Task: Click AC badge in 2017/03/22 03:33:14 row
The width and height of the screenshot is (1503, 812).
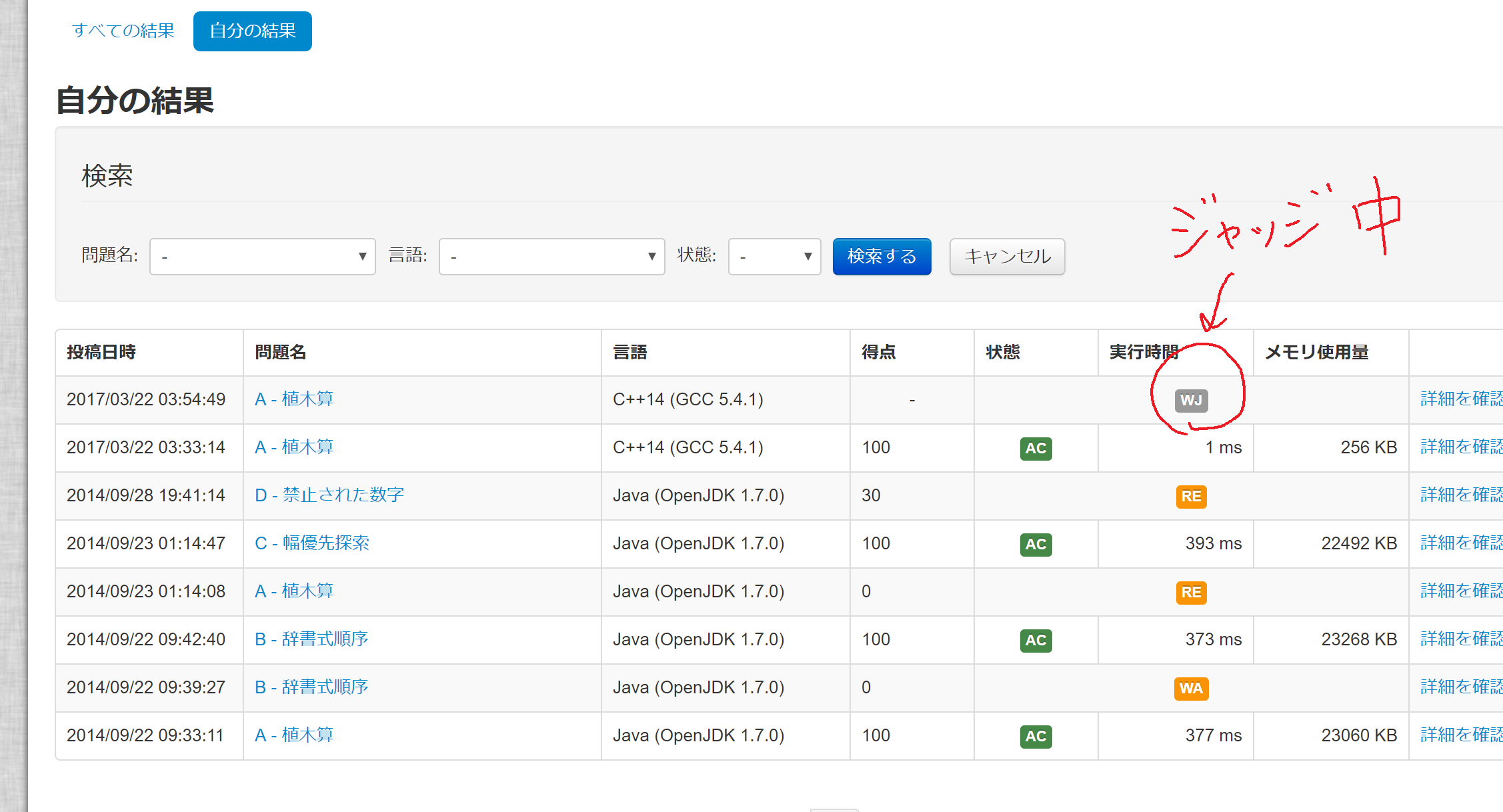Action: click(x=1036, y=448)
